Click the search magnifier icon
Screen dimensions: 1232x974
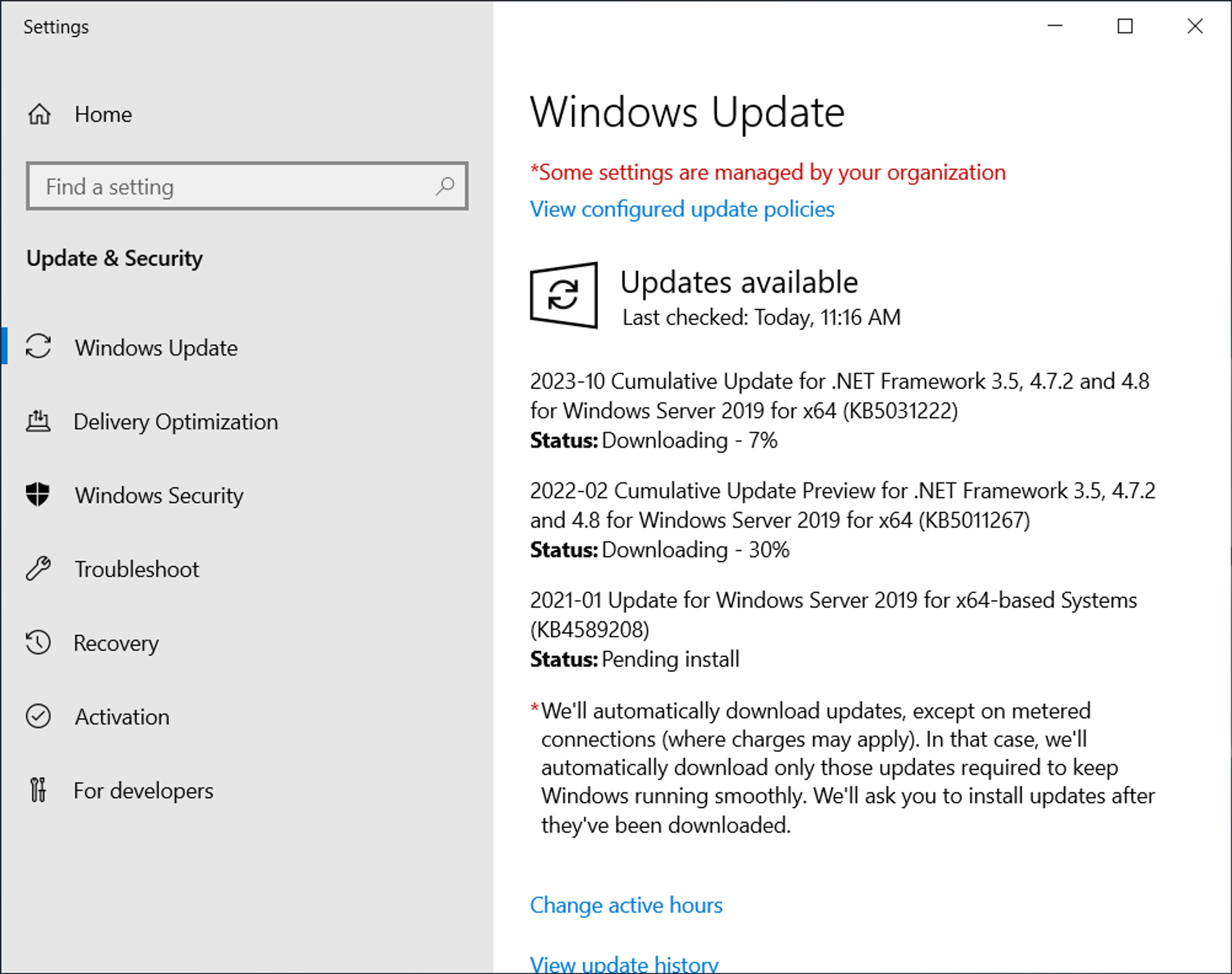click(445, 186)
